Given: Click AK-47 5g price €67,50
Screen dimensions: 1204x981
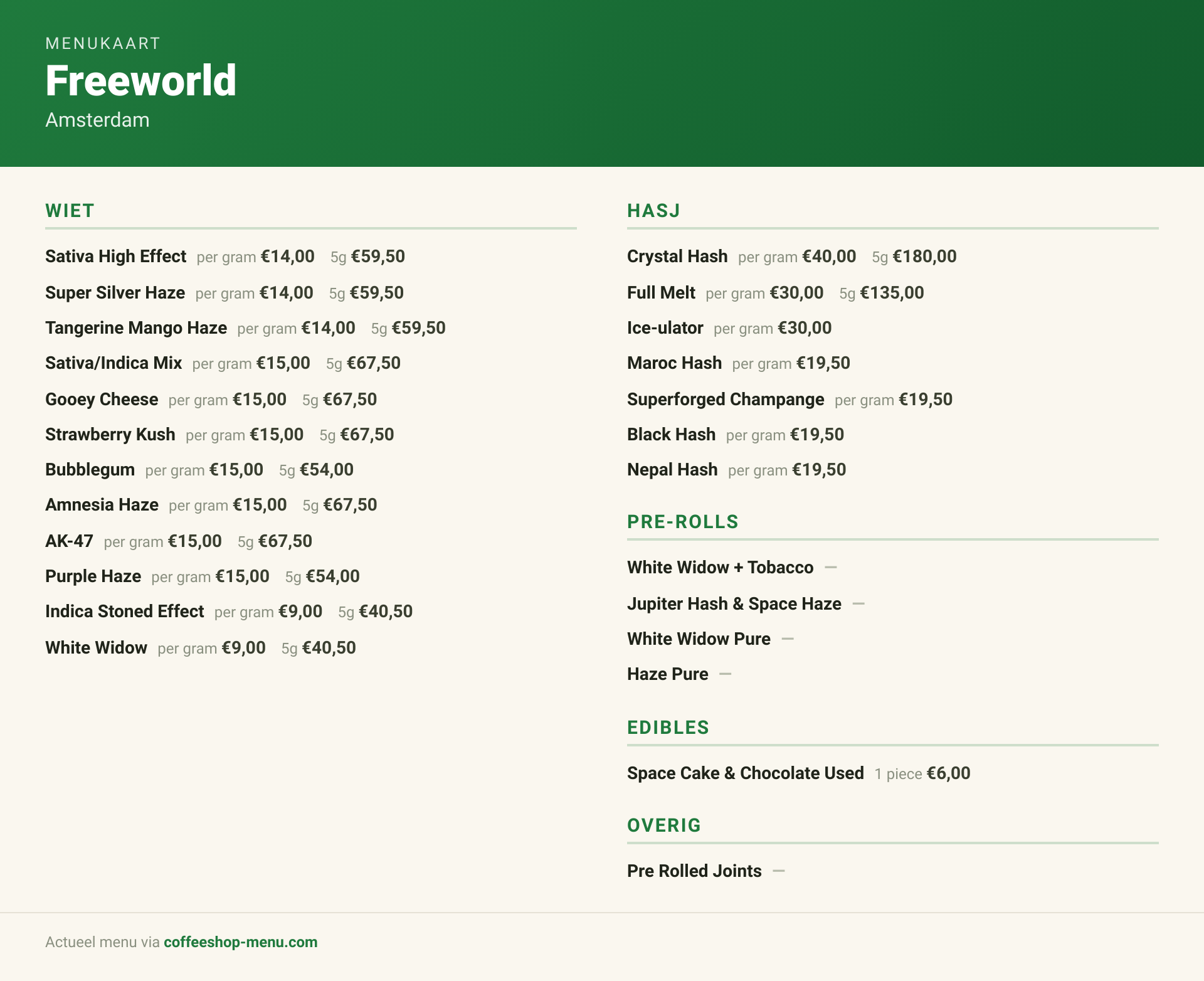Looking at the screenshot, I should [x=285, y=541].
